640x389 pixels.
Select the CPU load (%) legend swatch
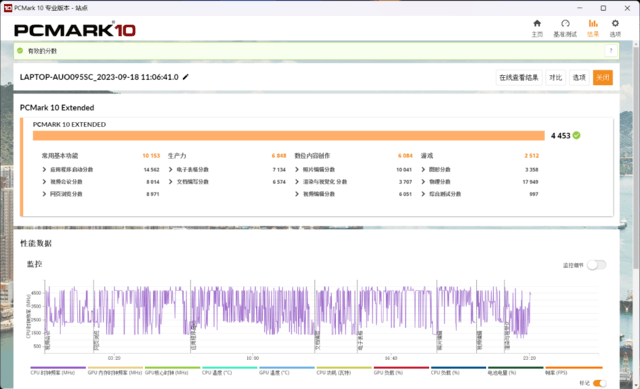(x=458, y=368)
